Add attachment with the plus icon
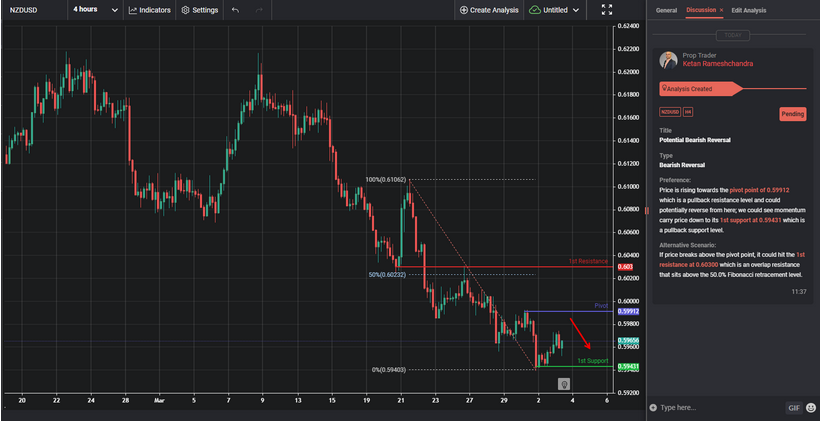 pos(652,407)
